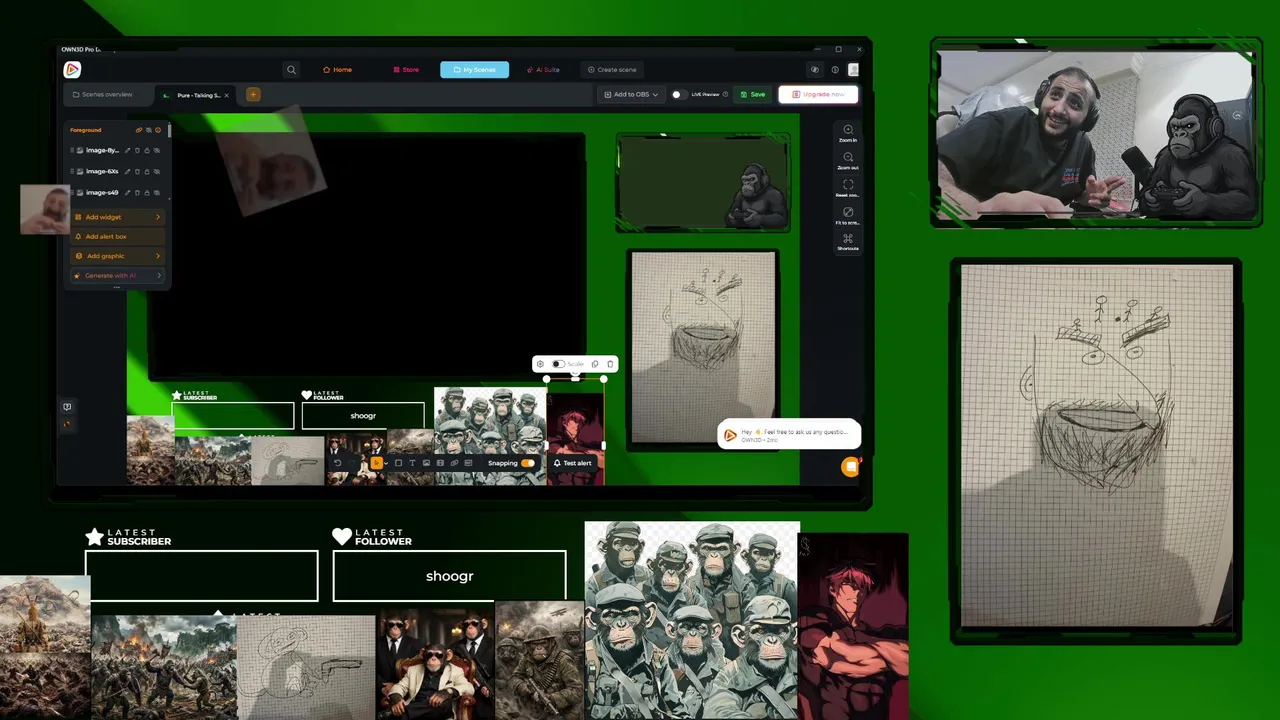1280x720 pixels.
Task: Toggle the Snapping switch
Action: tap(528, 463)
